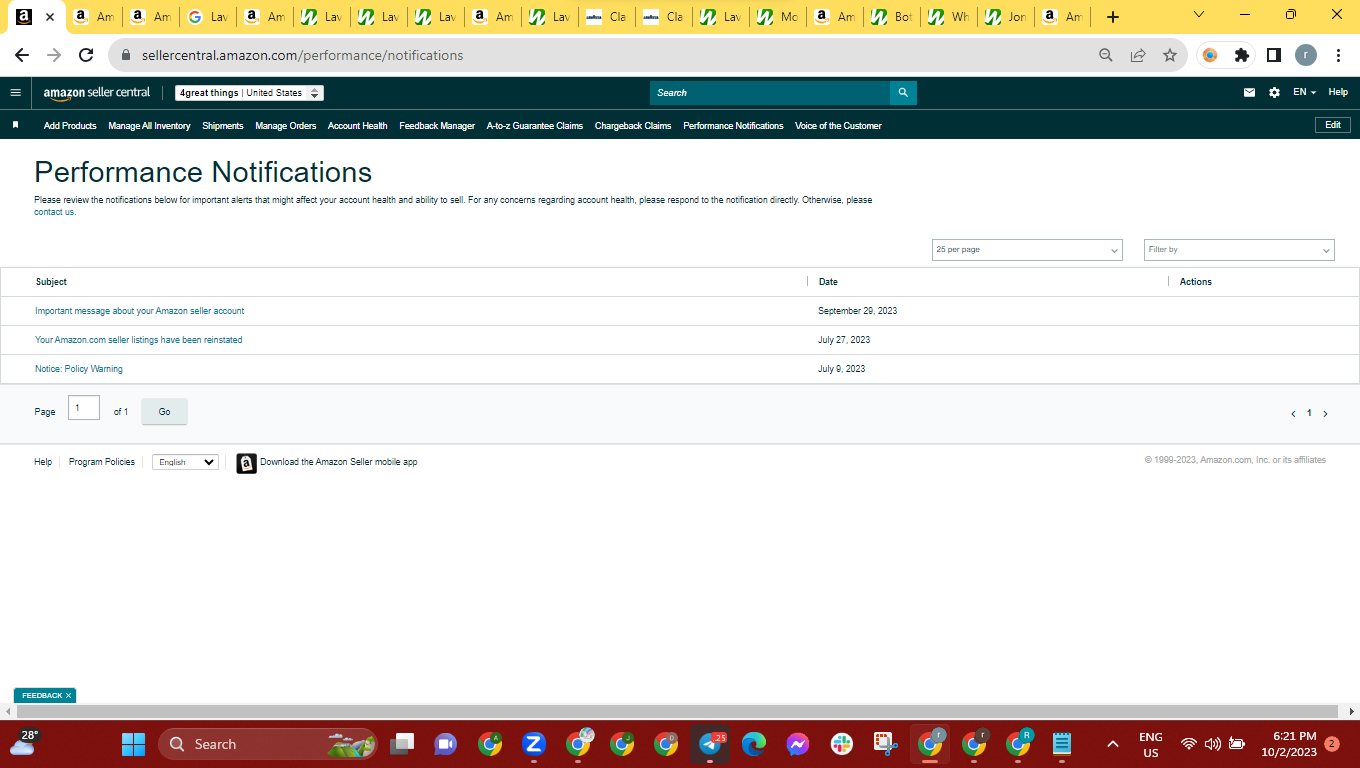Open the Chrome tab search chevron
Viewport: 1360px width, 768px height.
[1199, 15]
